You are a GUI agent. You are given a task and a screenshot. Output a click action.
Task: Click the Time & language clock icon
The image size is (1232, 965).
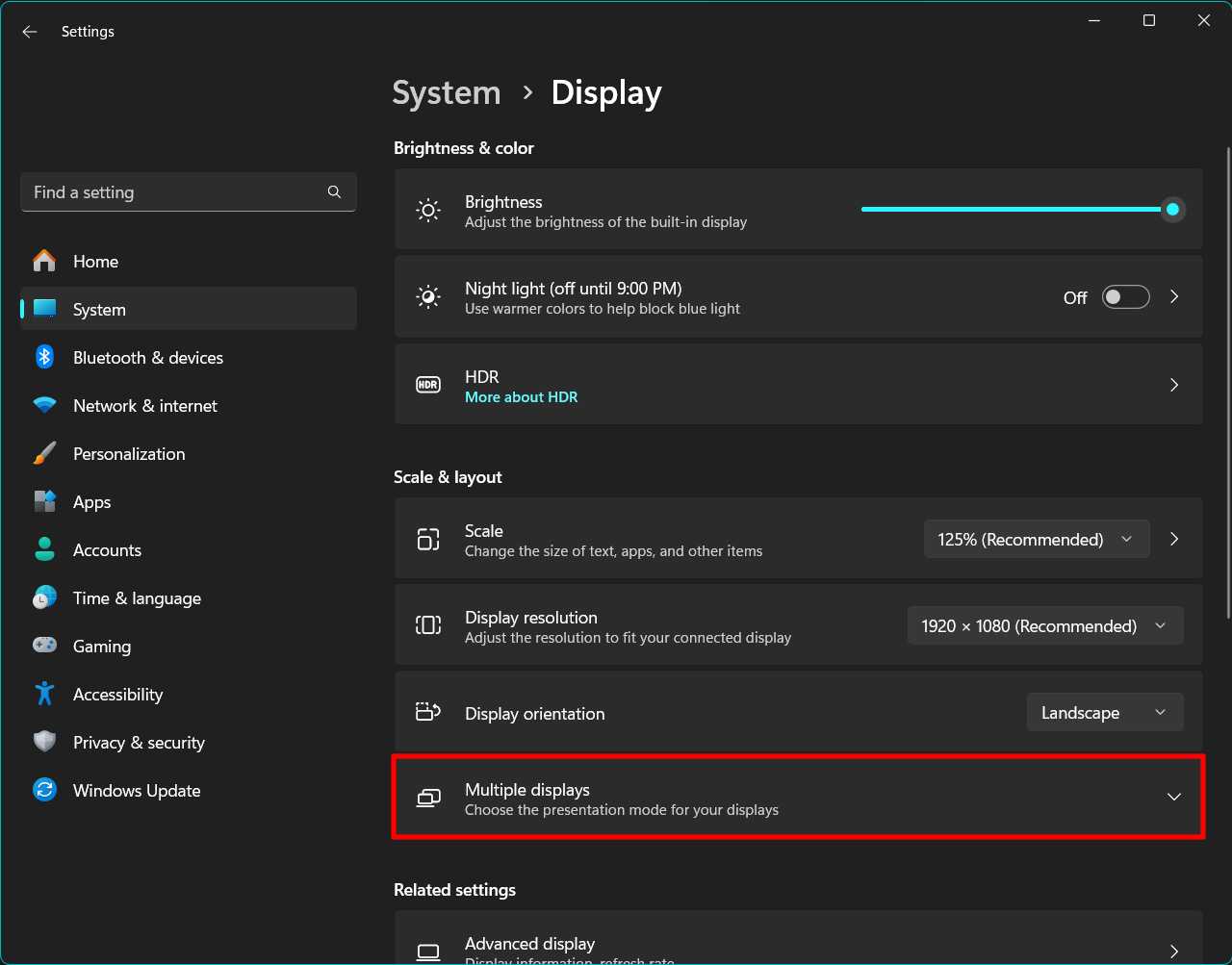click(44, 597)
